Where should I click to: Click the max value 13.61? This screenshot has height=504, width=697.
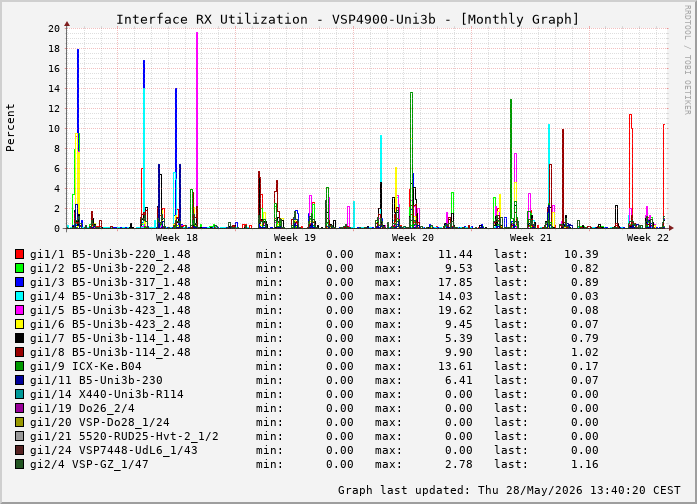click(455, 366)
